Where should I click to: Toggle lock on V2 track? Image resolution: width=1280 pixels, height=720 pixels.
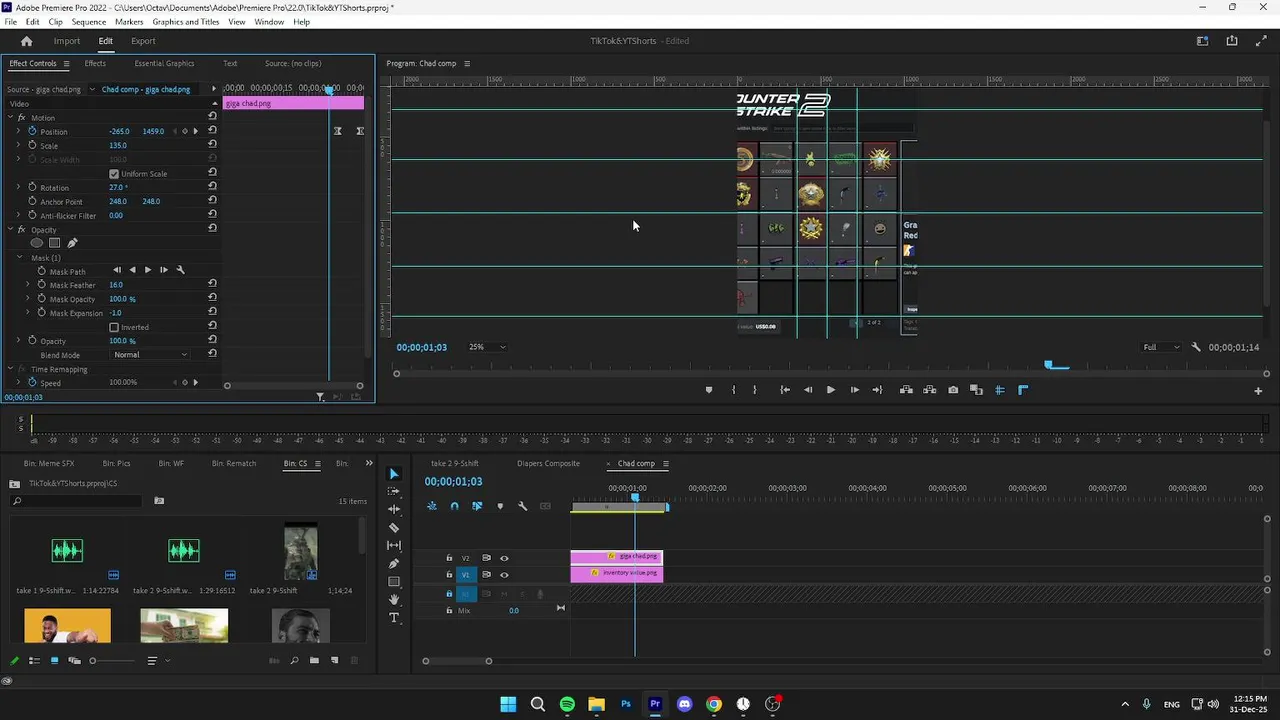pos(449,558)
